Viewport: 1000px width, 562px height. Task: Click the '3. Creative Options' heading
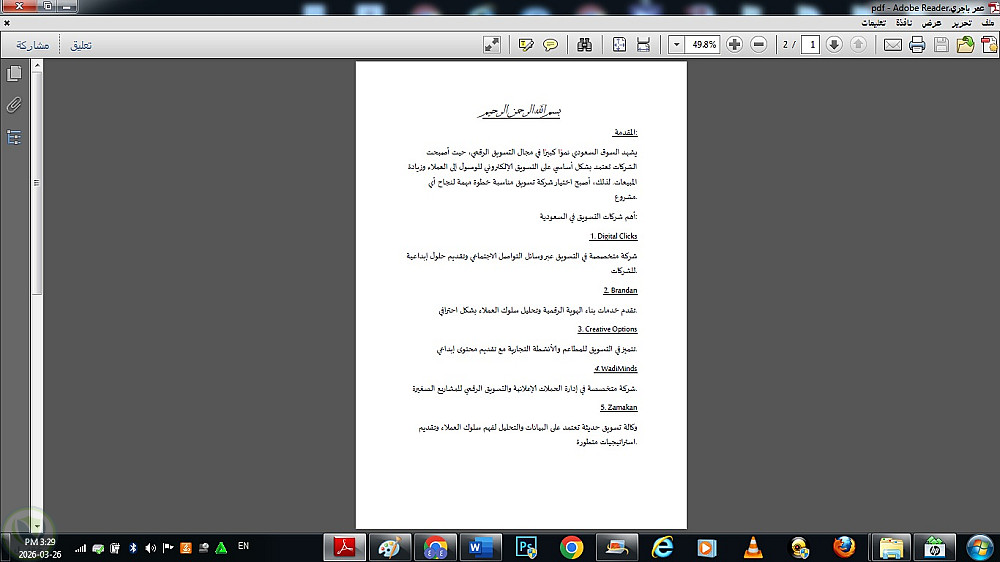pos(607,329)
